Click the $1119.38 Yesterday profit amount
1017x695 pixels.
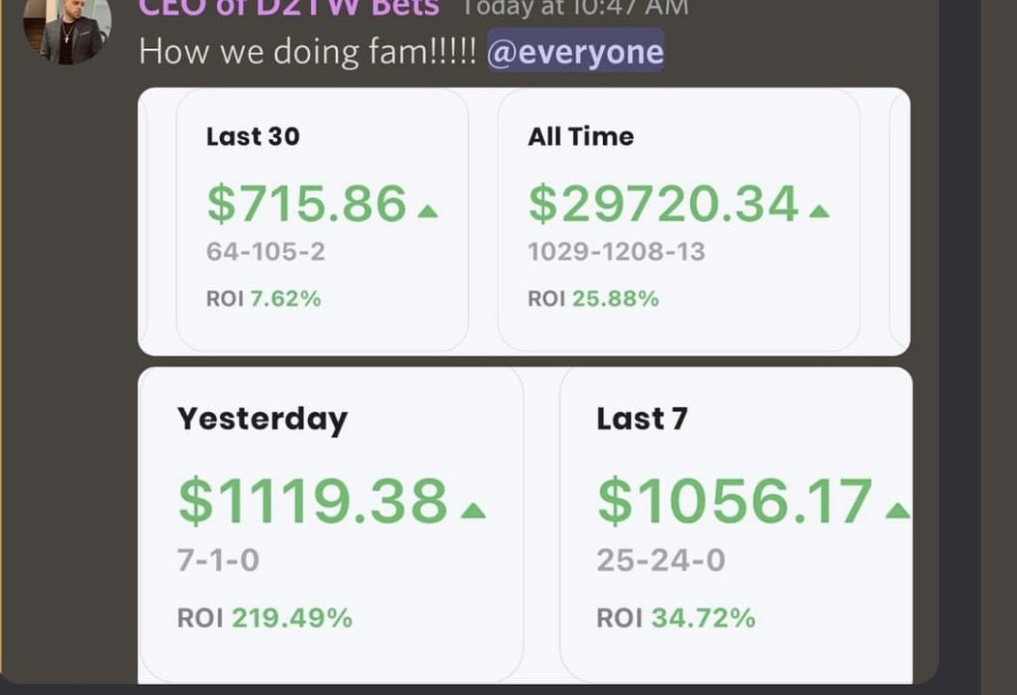coord(312,501)
